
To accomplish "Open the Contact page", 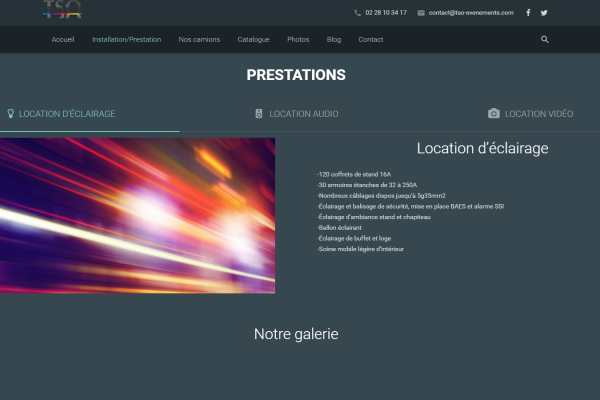I will (371, 39).
